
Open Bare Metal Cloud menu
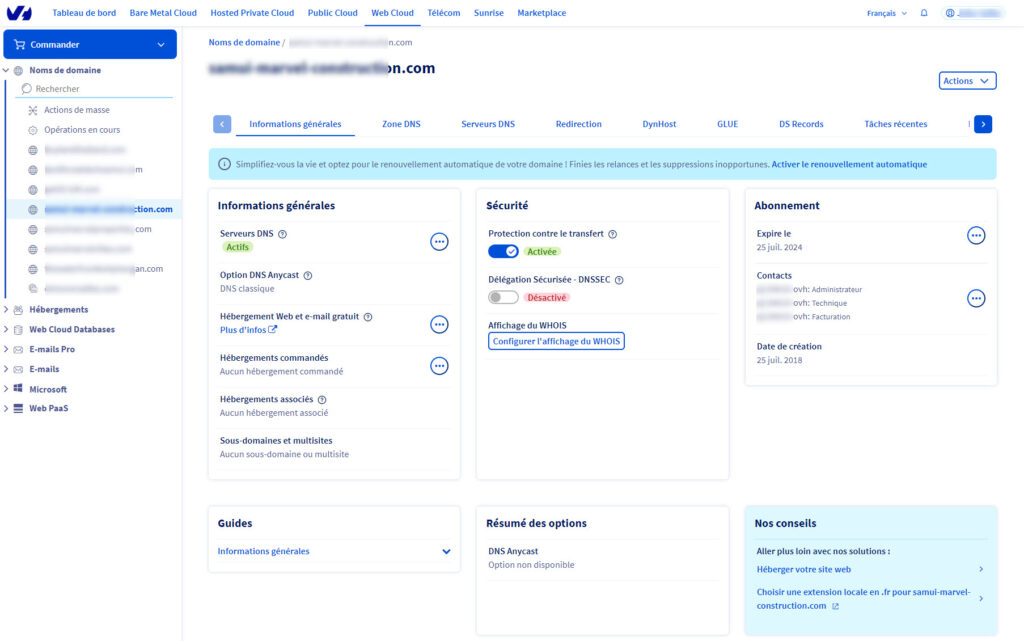163,13
